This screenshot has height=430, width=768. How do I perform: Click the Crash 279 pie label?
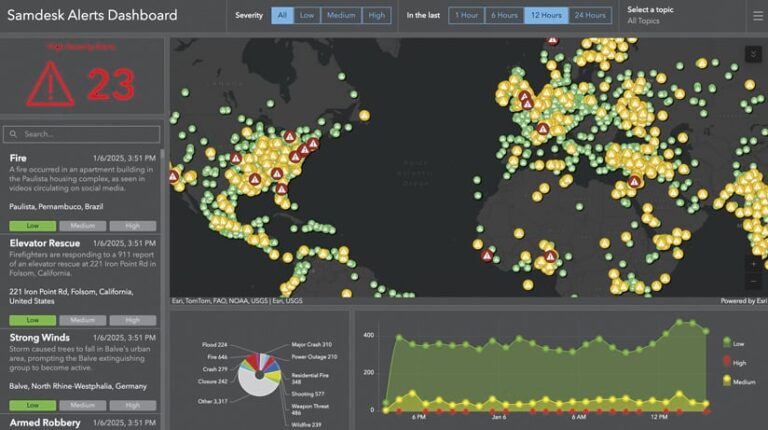point(215,369)
